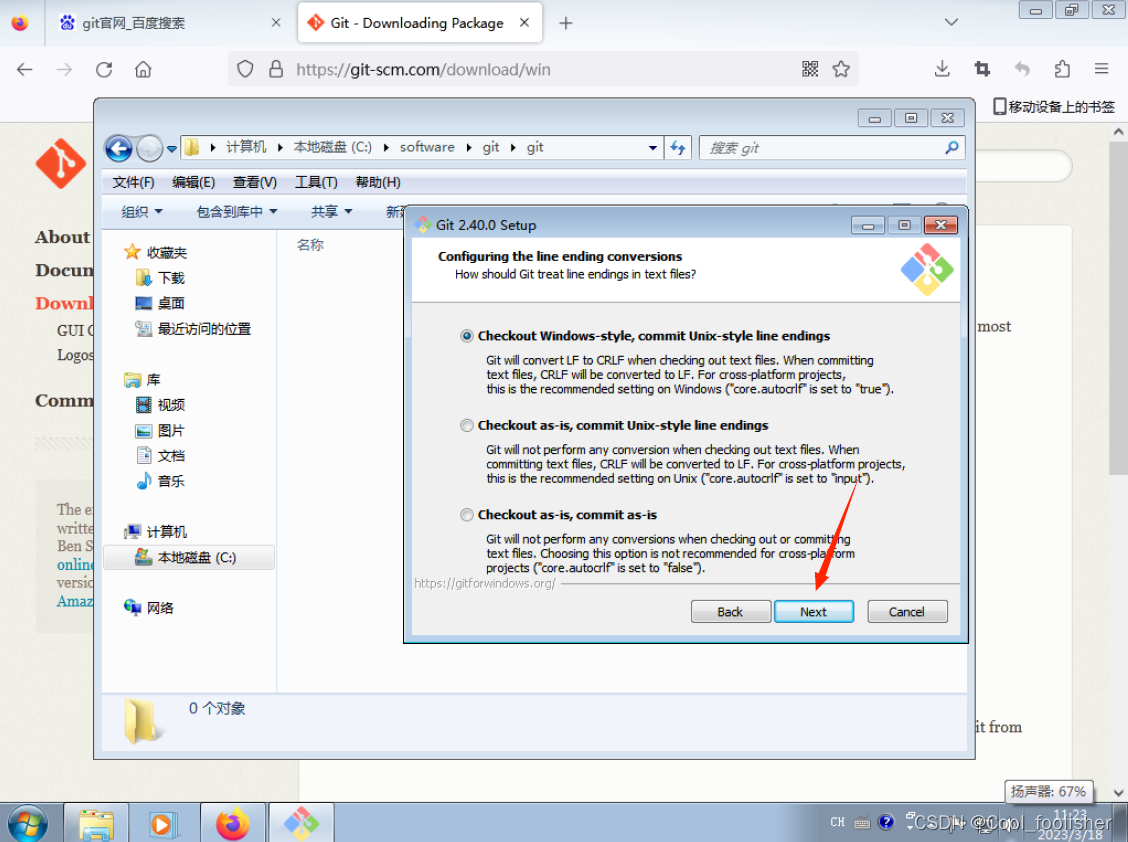This screenshot has height=842, width=1128.
Task: Click the Next button in Git Setup
Action: tap(814, 612)
